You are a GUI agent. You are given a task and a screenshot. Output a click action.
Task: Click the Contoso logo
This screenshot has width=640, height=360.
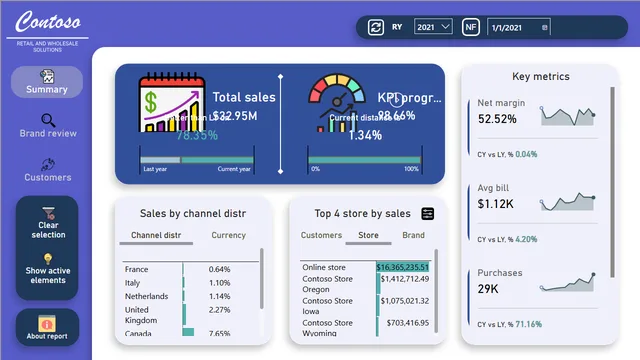tap(48, 22)
